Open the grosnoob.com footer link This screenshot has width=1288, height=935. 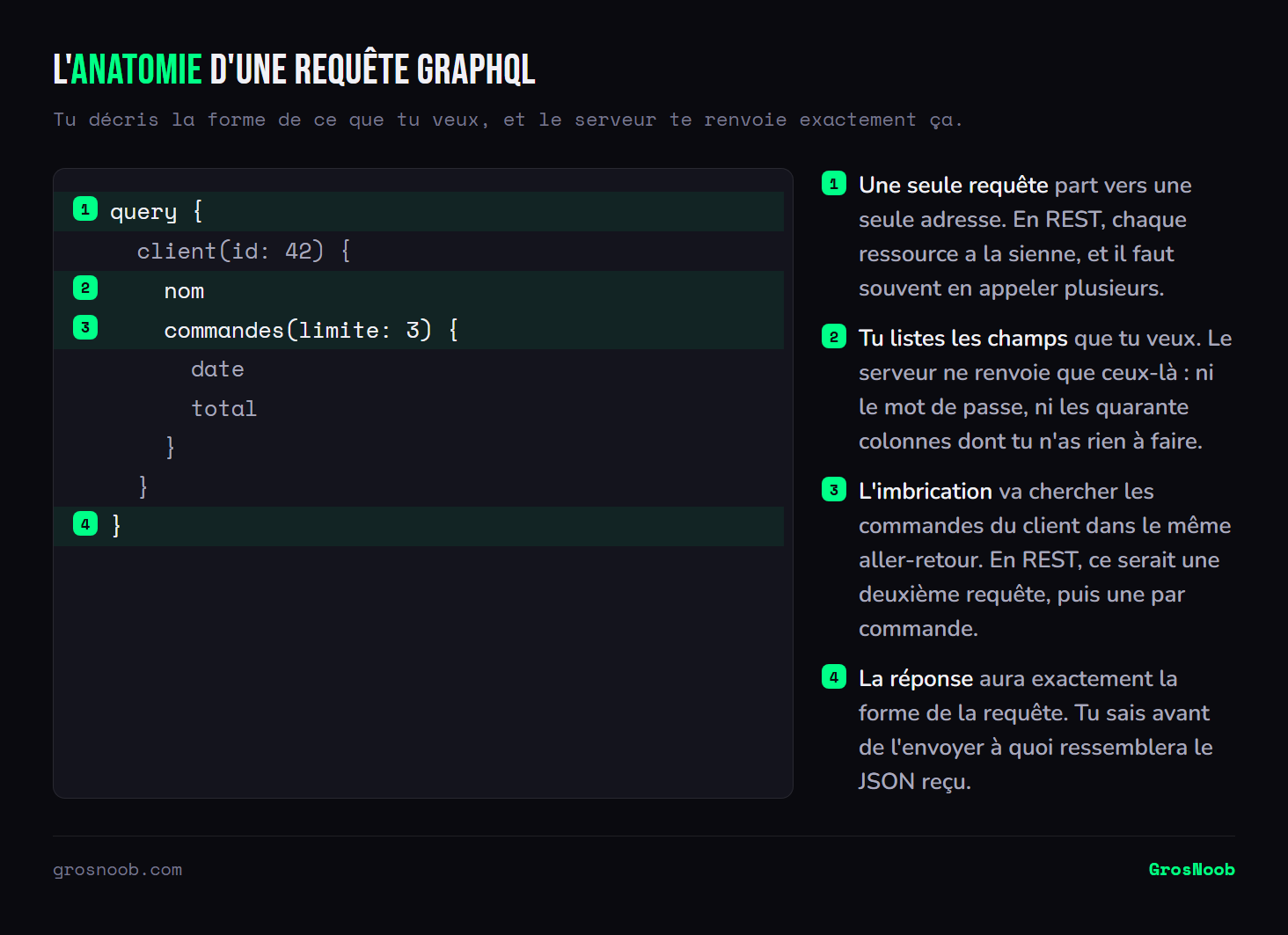118,870
